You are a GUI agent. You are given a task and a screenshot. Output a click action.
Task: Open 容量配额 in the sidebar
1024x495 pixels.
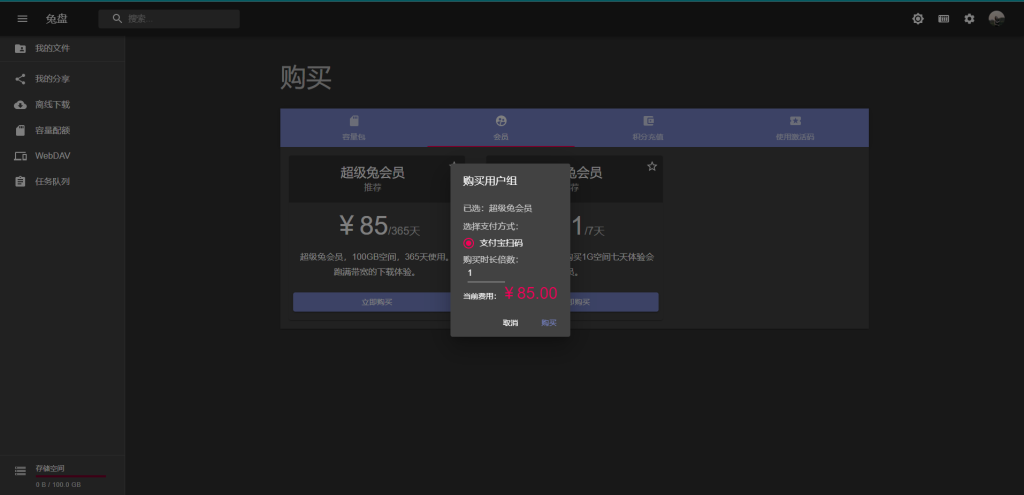52,130
